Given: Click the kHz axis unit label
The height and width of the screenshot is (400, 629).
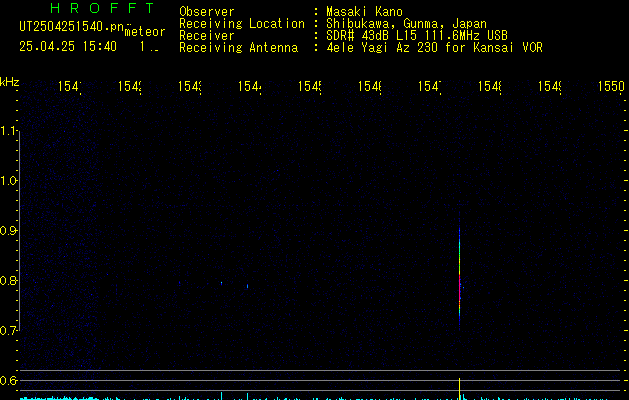Looking at the screenshot, I should click(x=10, y=83).
